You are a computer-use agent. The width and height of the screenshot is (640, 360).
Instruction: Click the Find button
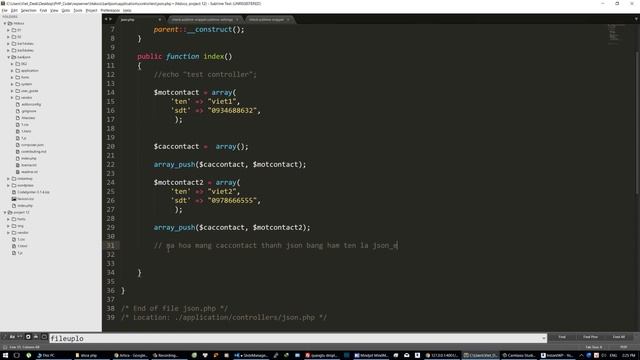[562, 337]
